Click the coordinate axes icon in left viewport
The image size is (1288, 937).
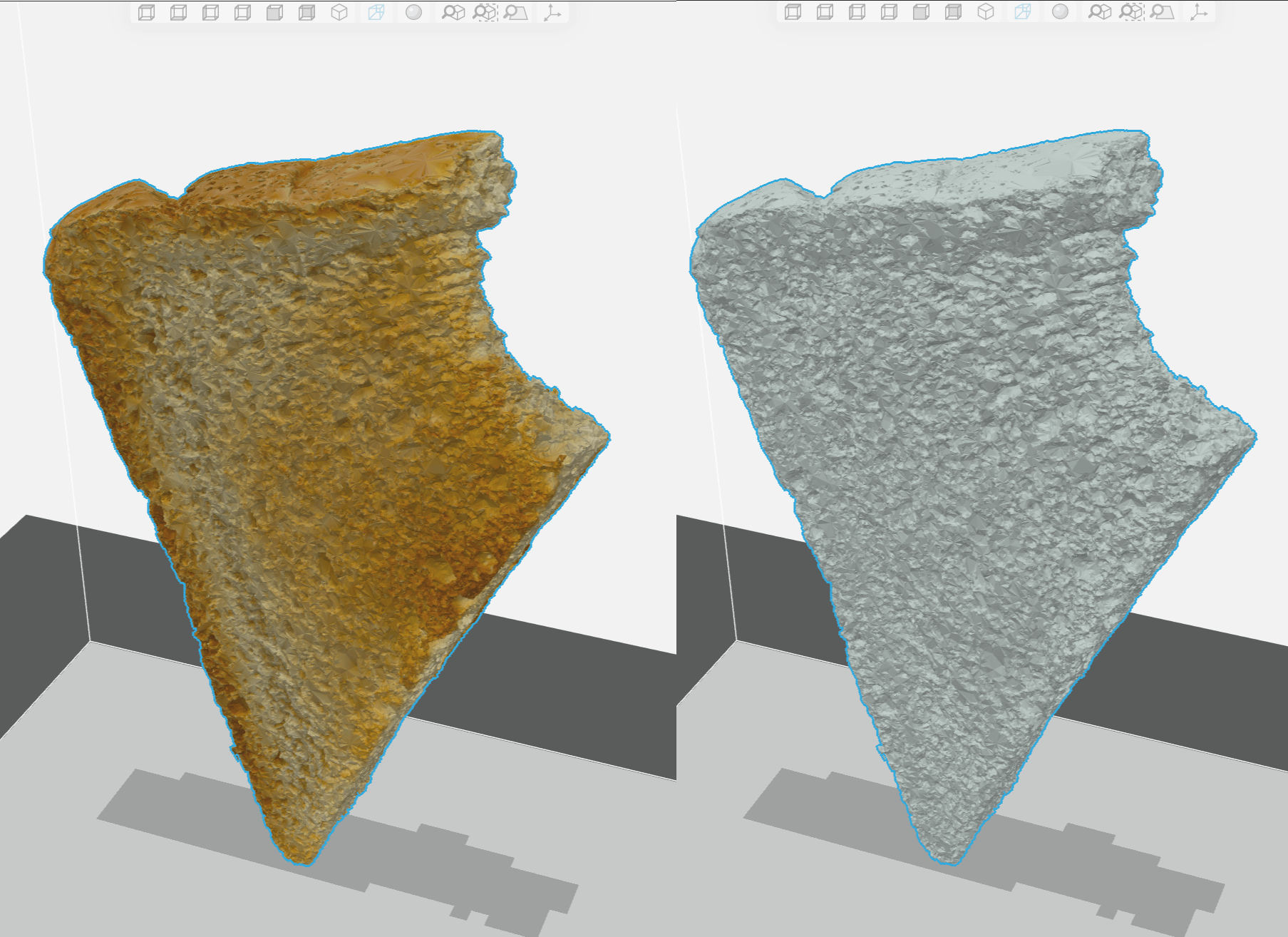click(x=552, y=12)
